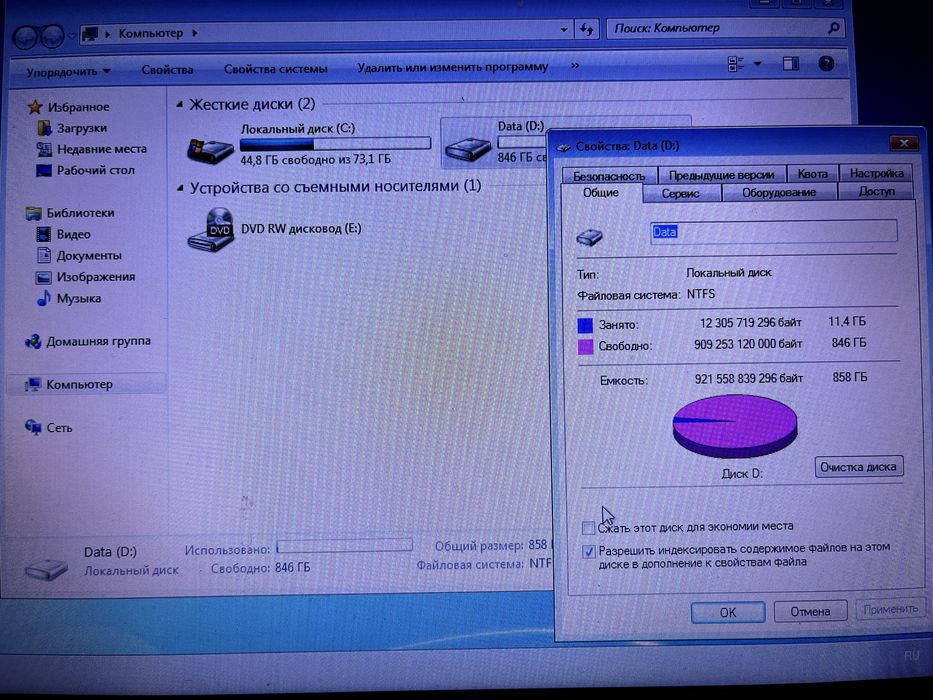
Task: Click the arrow before Компьютер in breadcrumb
Action: (107, 34)
